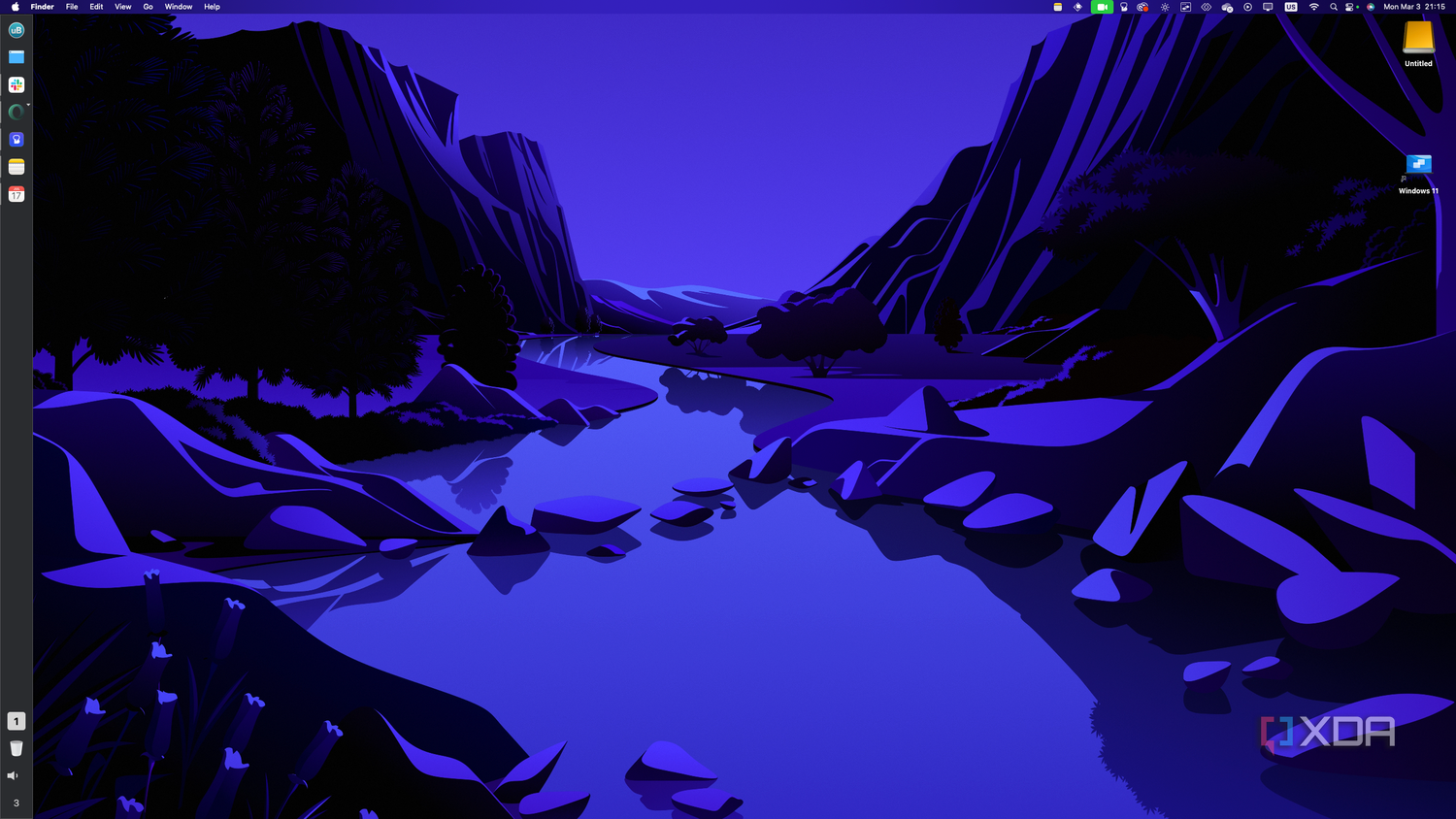The width and height of the screenshot is (1456, 819).
Task: Click the Untitled label under the drive icon
Action: (x=1418, y=64)
